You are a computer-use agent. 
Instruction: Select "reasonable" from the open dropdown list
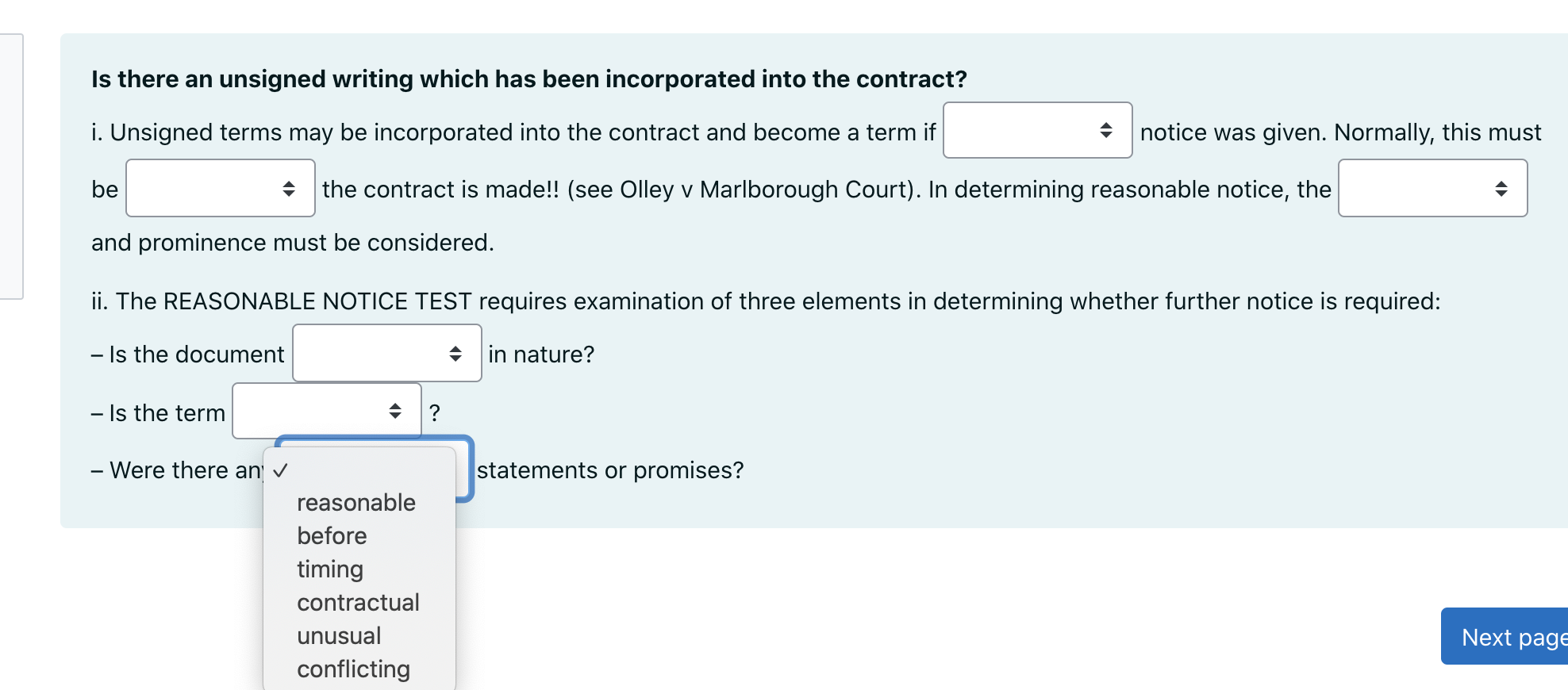355,501
